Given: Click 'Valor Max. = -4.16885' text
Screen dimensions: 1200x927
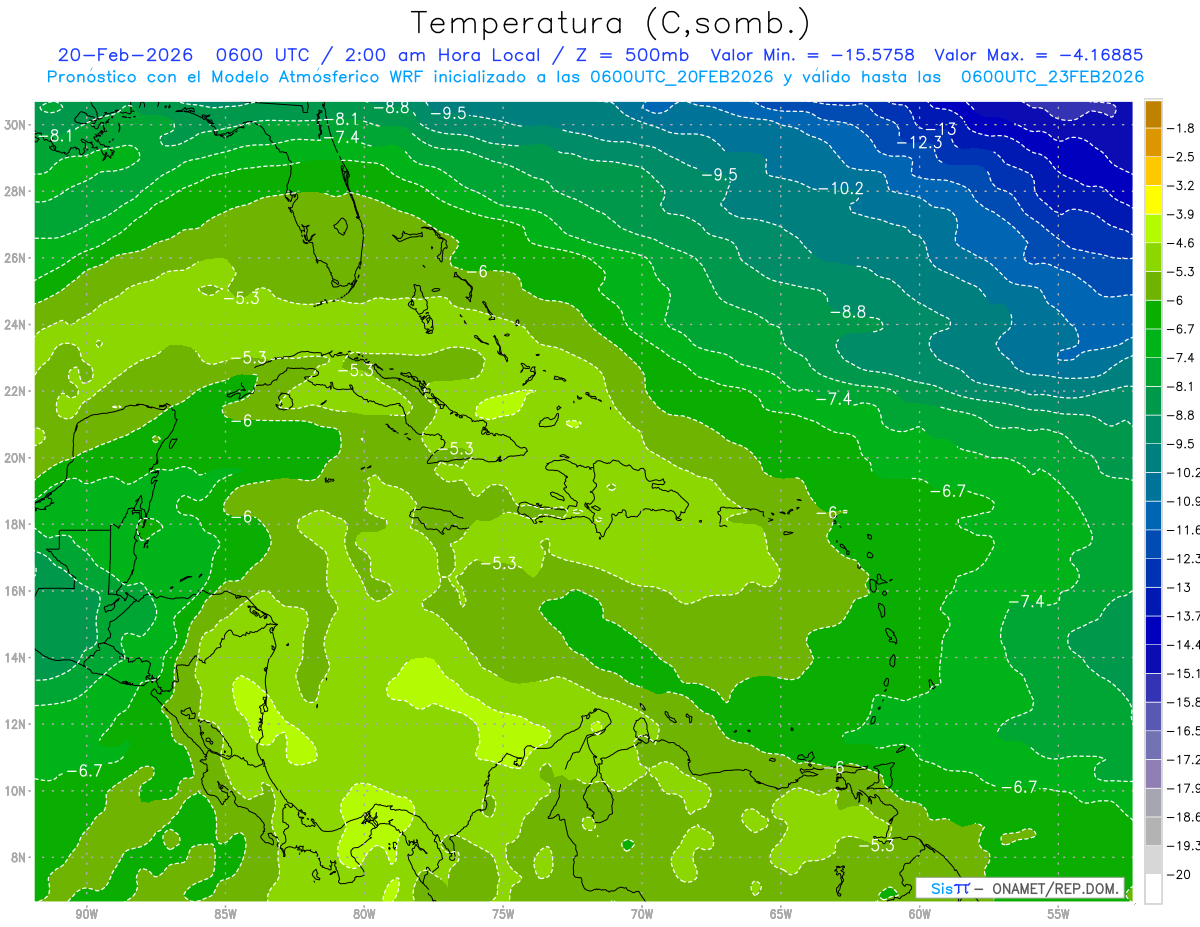Looking at the screenshot, I should coord(1039,55).
